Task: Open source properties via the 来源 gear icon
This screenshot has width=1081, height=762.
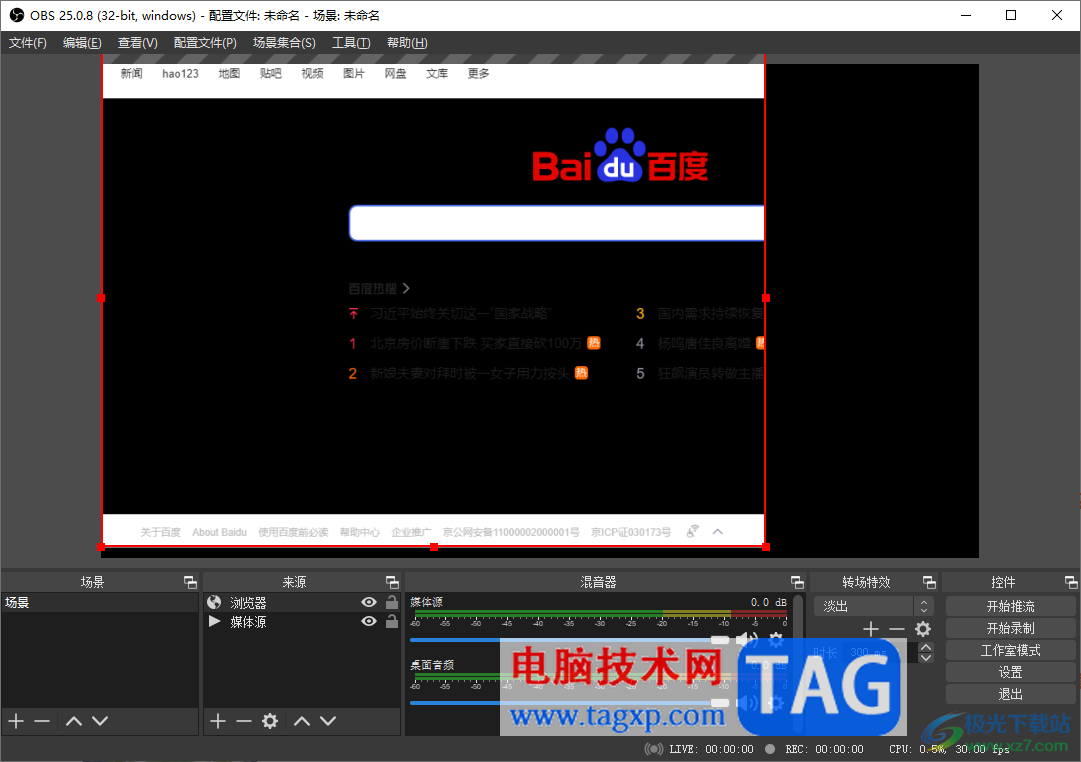Action: coord(270,721)
